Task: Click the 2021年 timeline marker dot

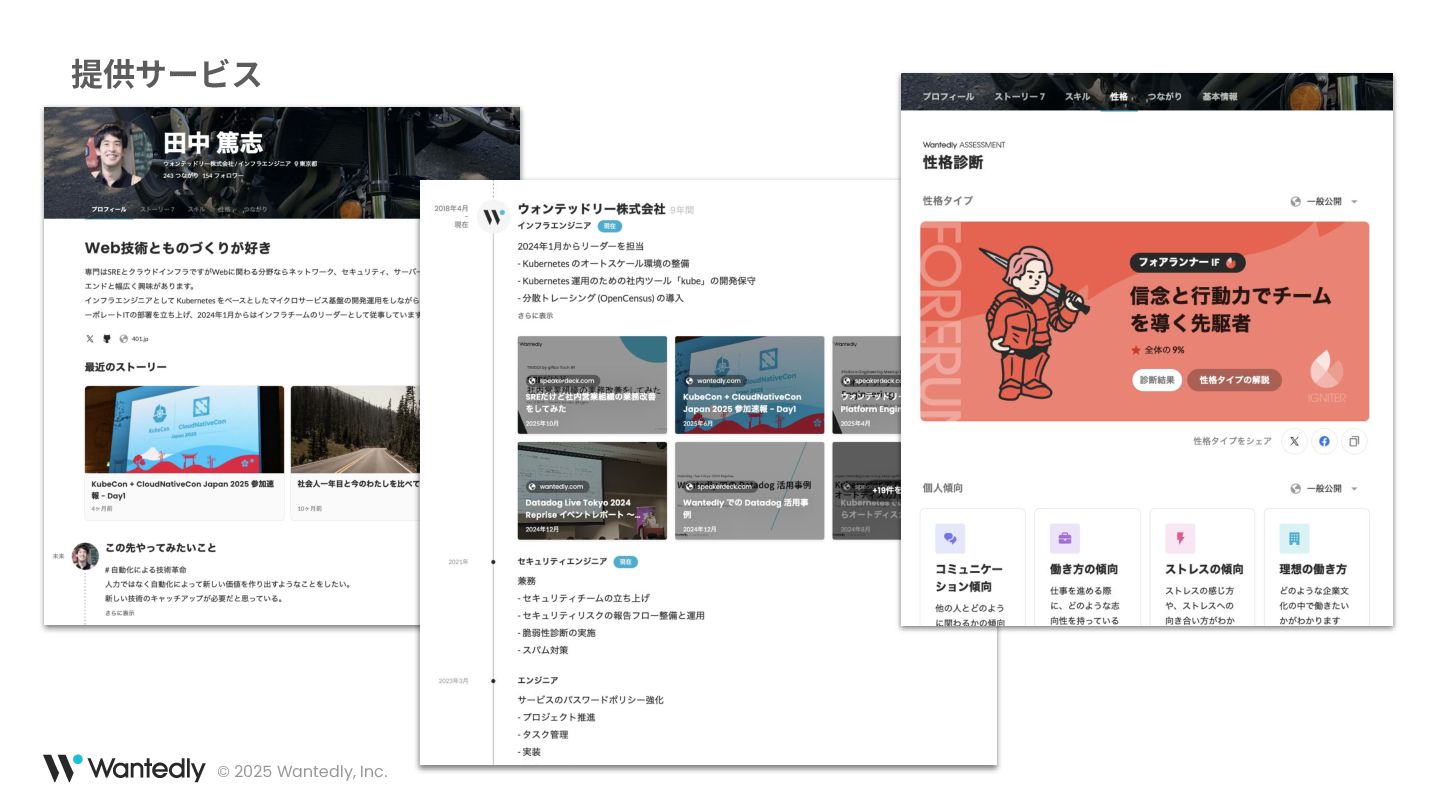Action: tap(493, 562)
